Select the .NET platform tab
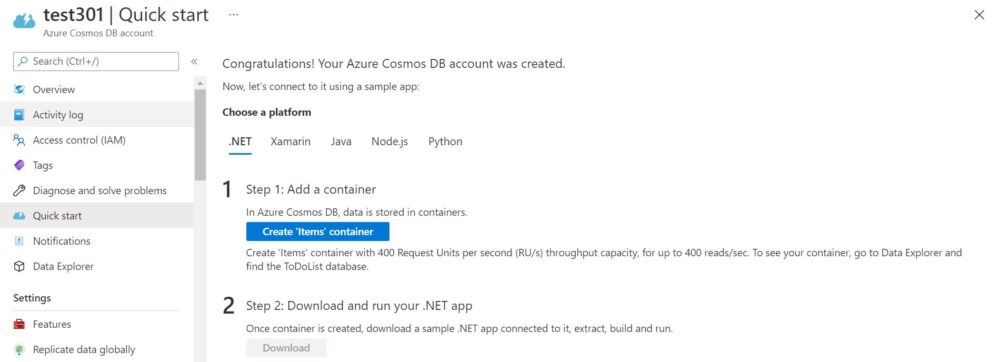The image size is (1000, 362). pyautogui.click(x=240, y=141)
